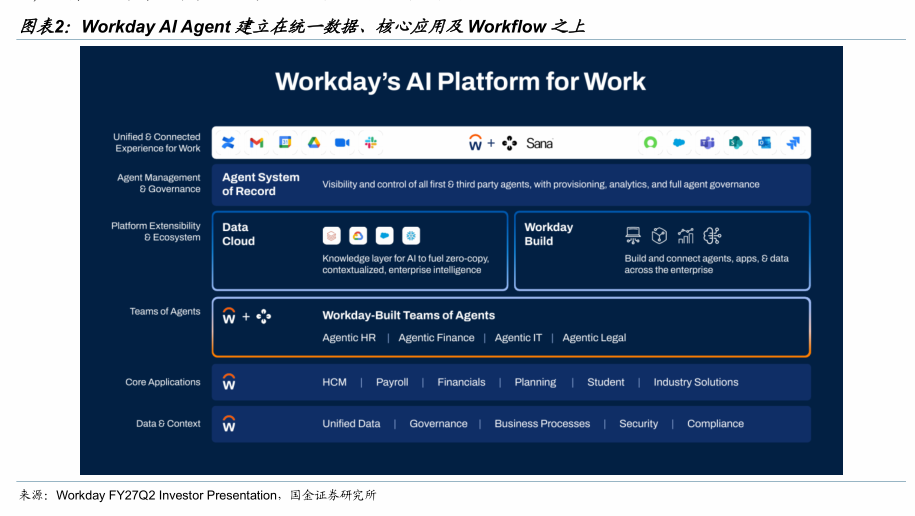This screenshot has height=516, width=915.
Task: Click the bar chart icon in Workday Build
Action: tap(686, 235)
